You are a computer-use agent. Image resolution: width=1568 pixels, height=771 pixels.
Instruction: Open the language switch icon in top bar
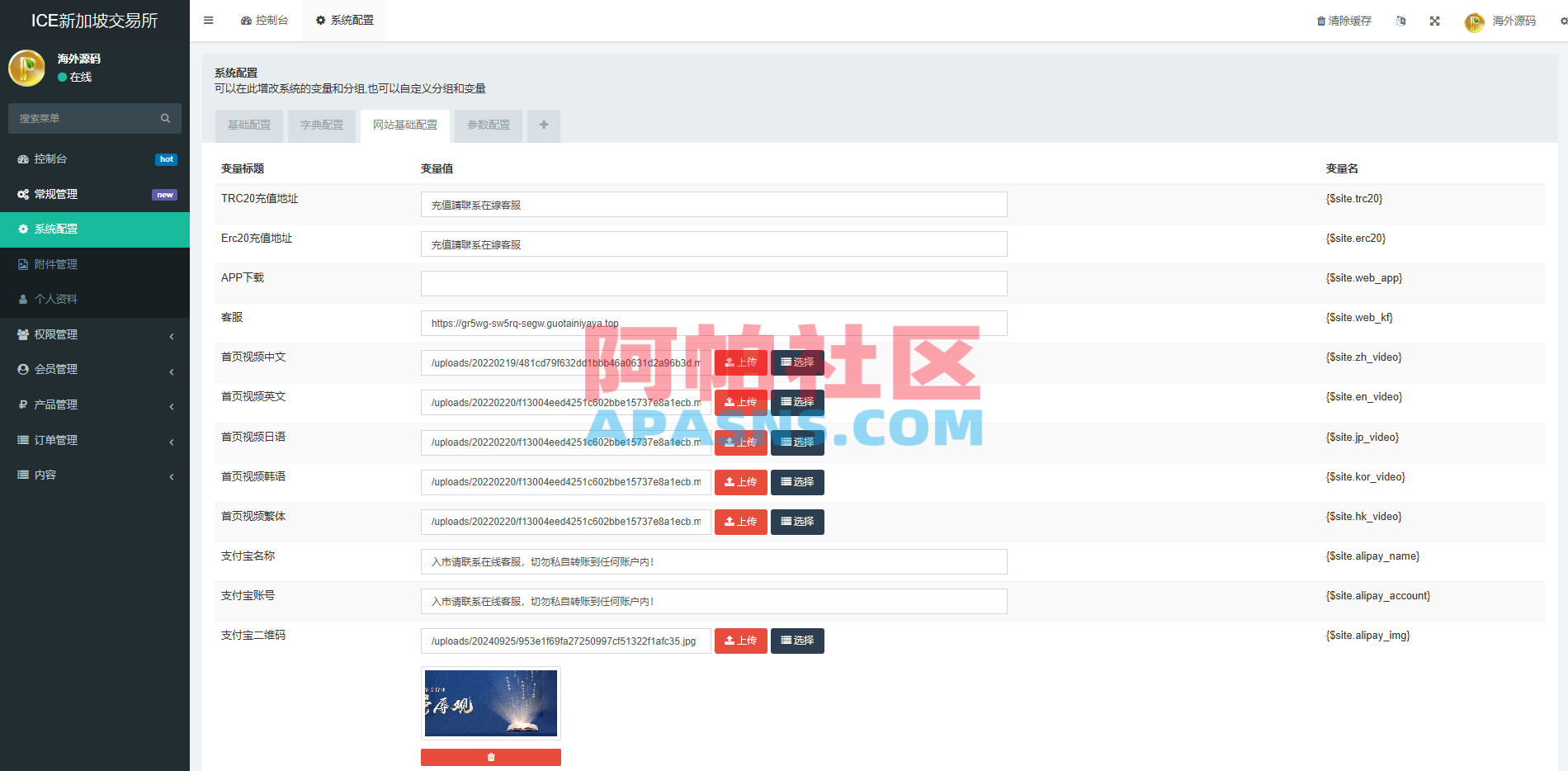click(1400, 21)
